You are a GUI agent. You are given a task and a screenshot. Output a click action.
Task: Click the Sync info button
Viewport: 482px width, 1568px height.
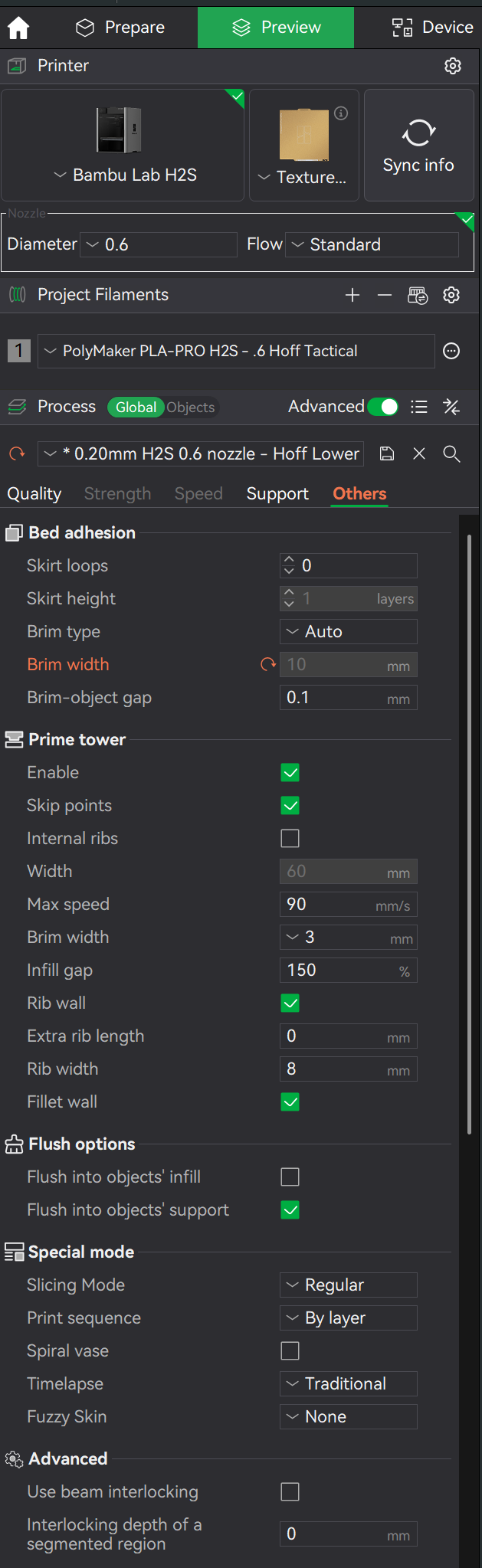418,146
